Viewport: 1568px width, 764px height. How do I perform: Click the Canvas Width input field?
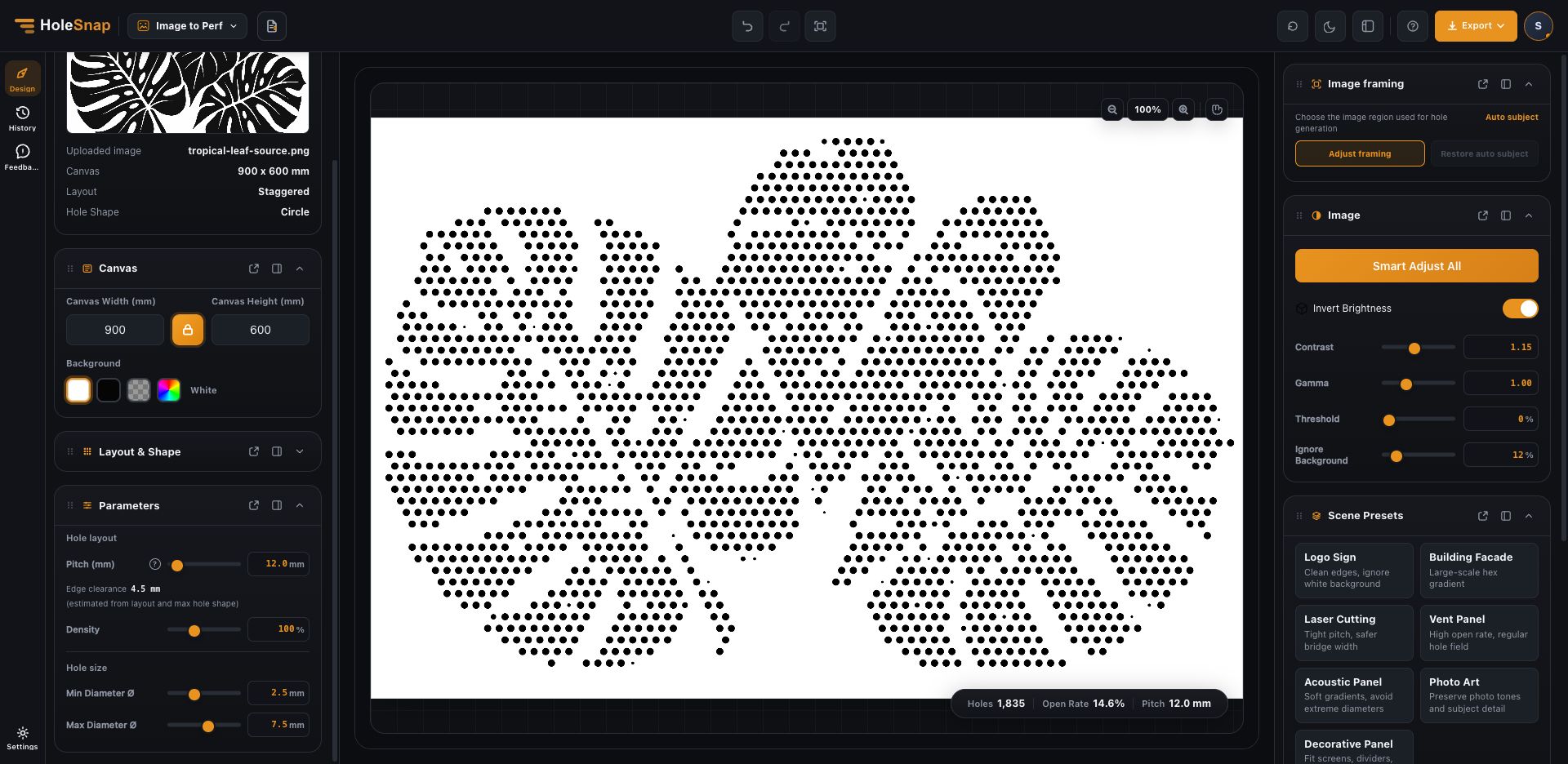pos(115,330)
